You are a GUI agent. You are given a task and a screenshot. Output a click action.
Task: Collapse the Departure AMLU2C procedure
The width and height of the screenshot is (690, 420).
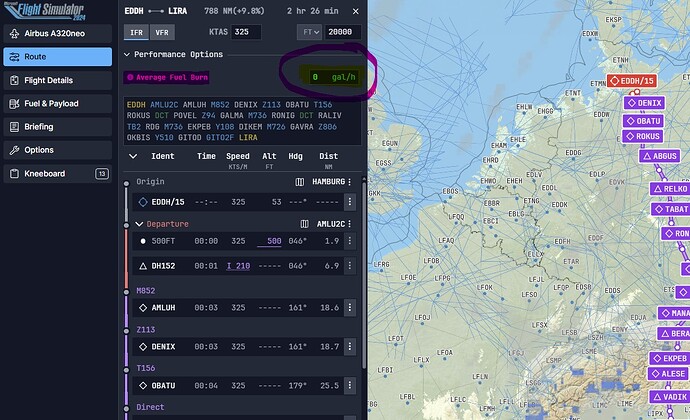(x=139, y=224)
